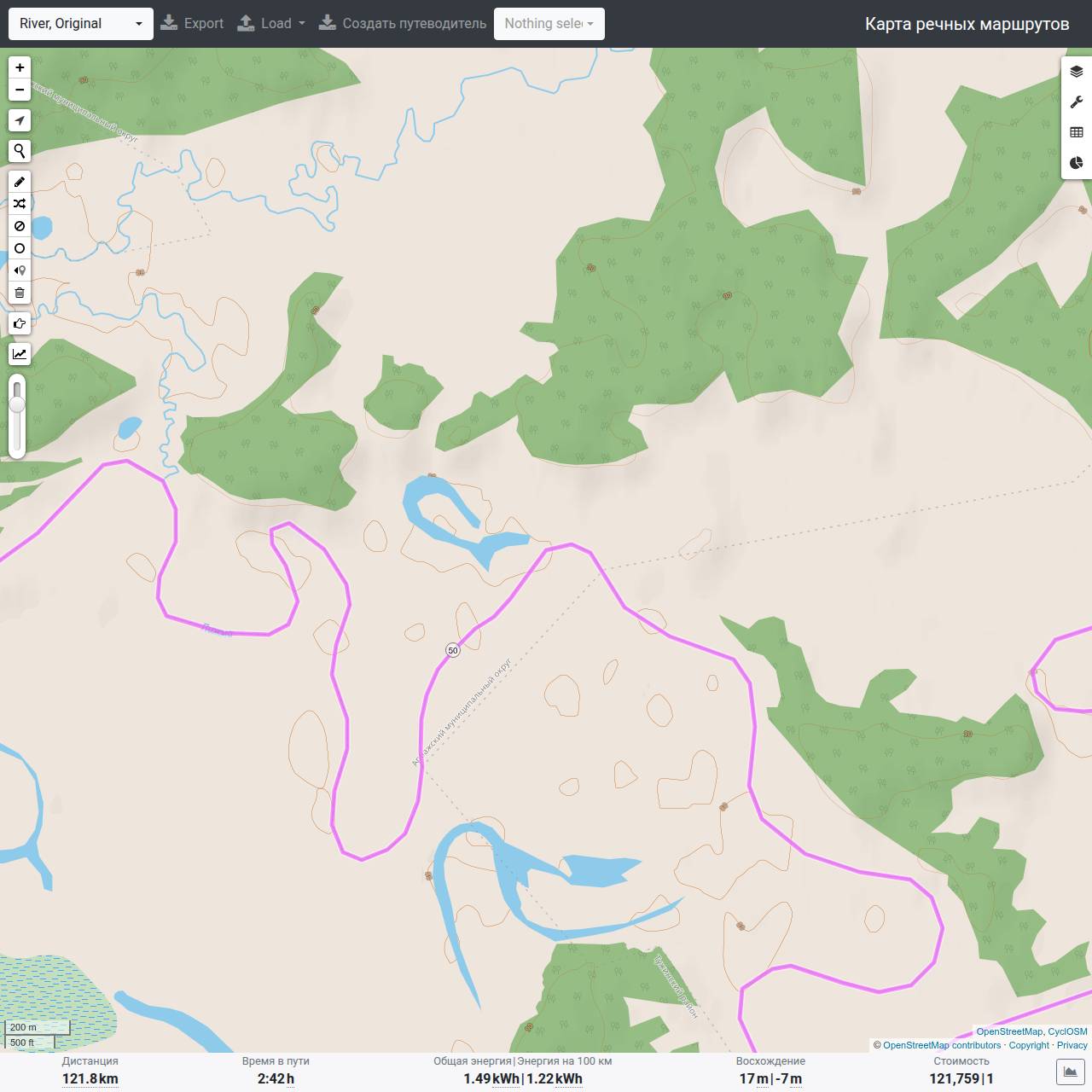This screenshot has width=1092, height=1092.
Task: Zoom out with the minus button
Action: [20, 90]
